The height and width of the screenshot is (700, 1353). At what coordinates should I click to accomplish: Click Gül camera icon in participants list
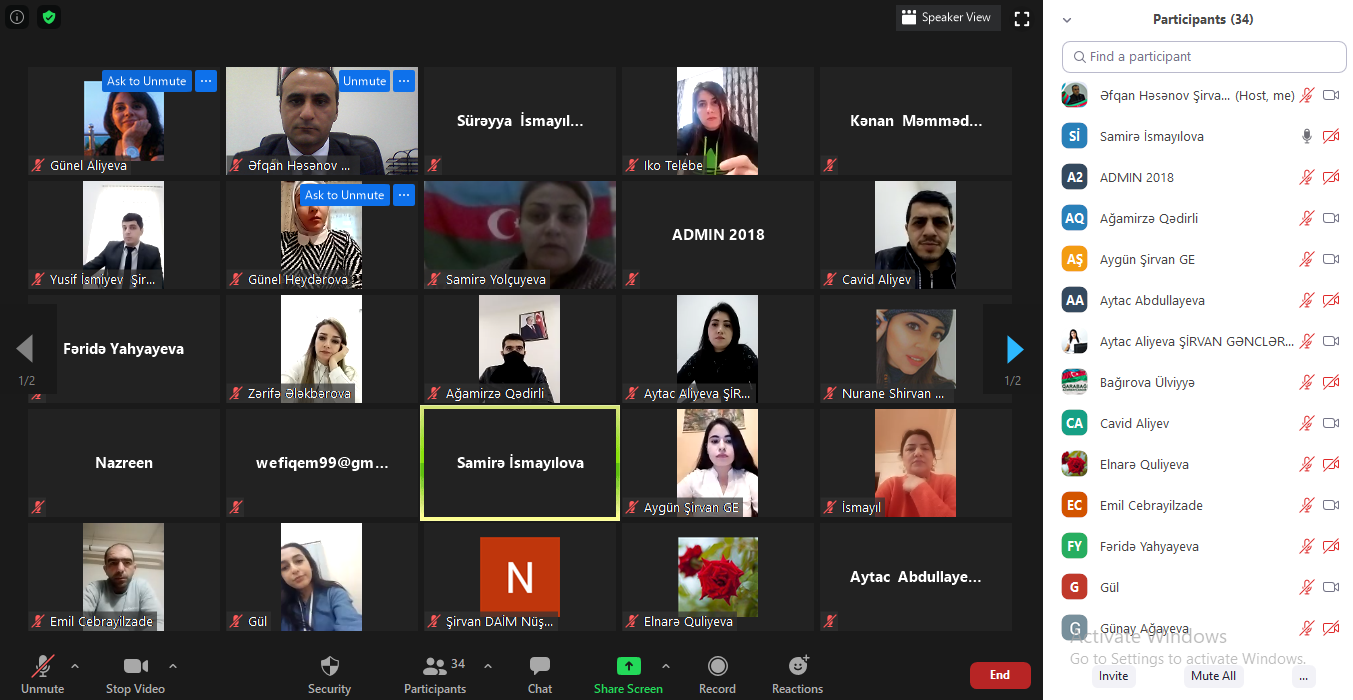click(1331, 587)
